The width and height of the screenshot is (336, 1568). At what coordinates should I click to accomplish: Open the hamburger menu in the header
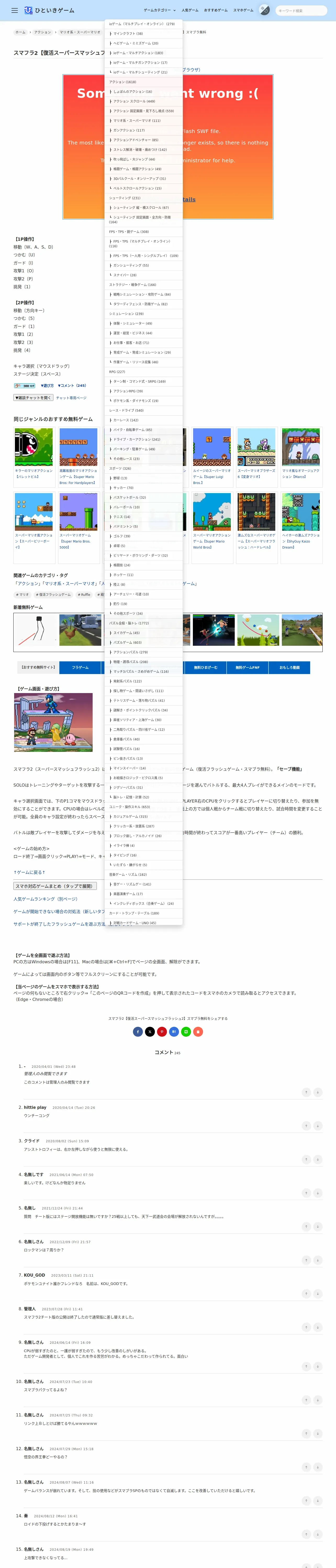coord(15,10)
